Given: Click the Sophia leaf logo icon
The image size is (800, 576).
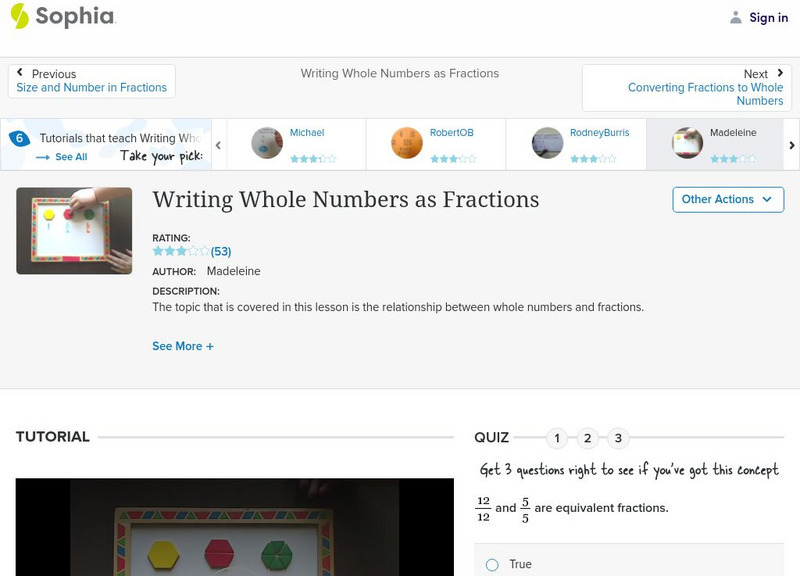Looking at the screenshot, I should (18, 17).
